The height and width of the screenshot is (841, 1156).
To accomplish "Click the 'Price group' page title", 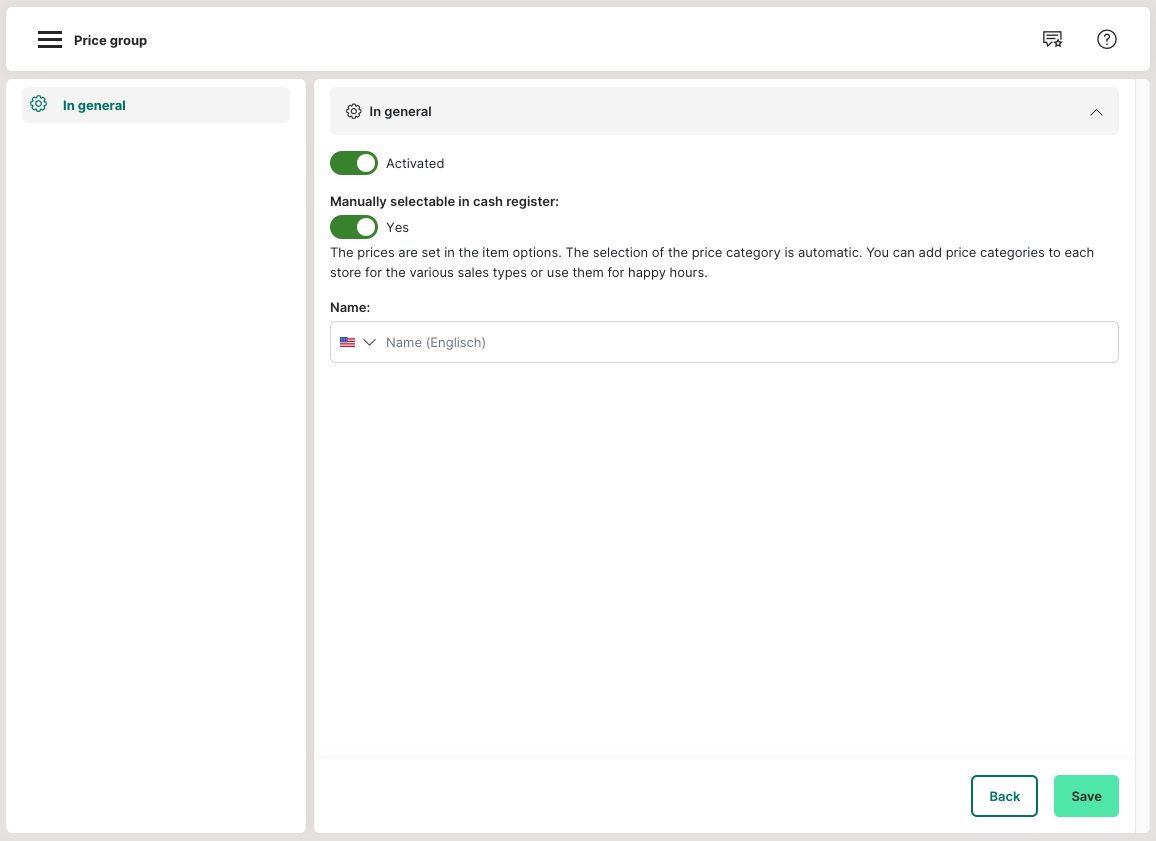I will pyautogui.click(x=110, y=41).
